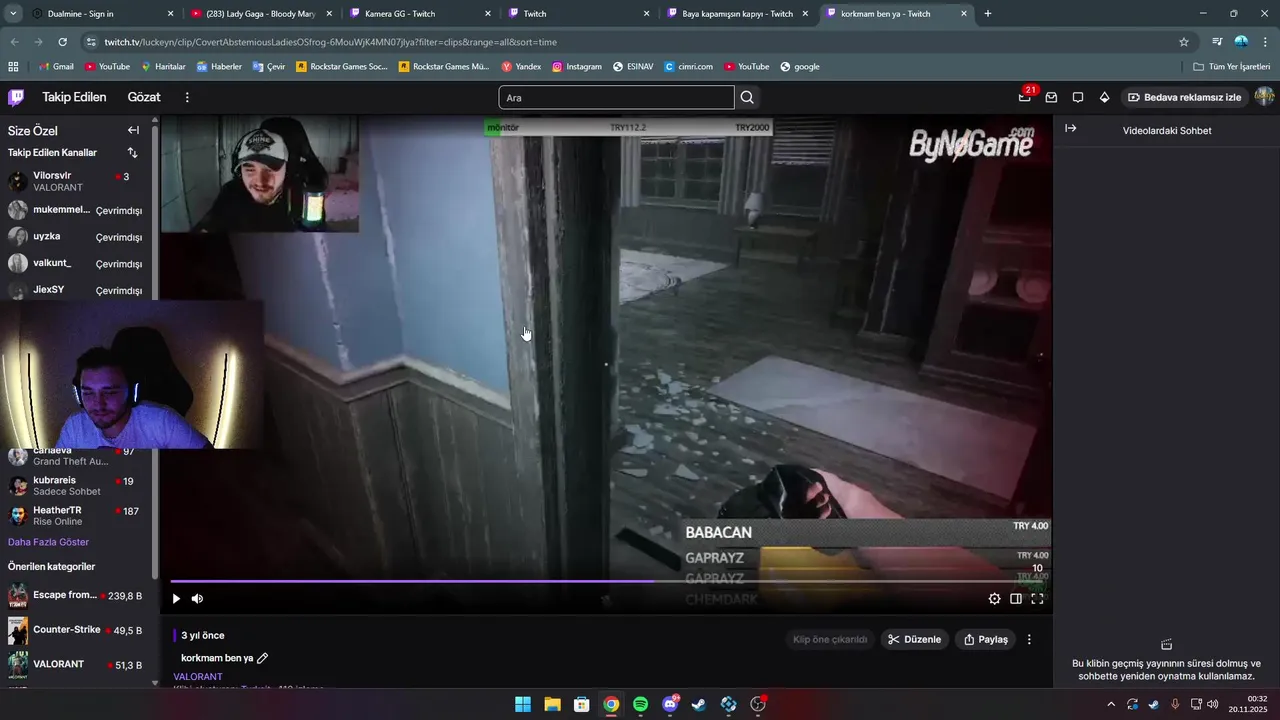The image size is (1280, 720).
Task: Open kubrareis channel in sidebar
Action: [75, 486]
